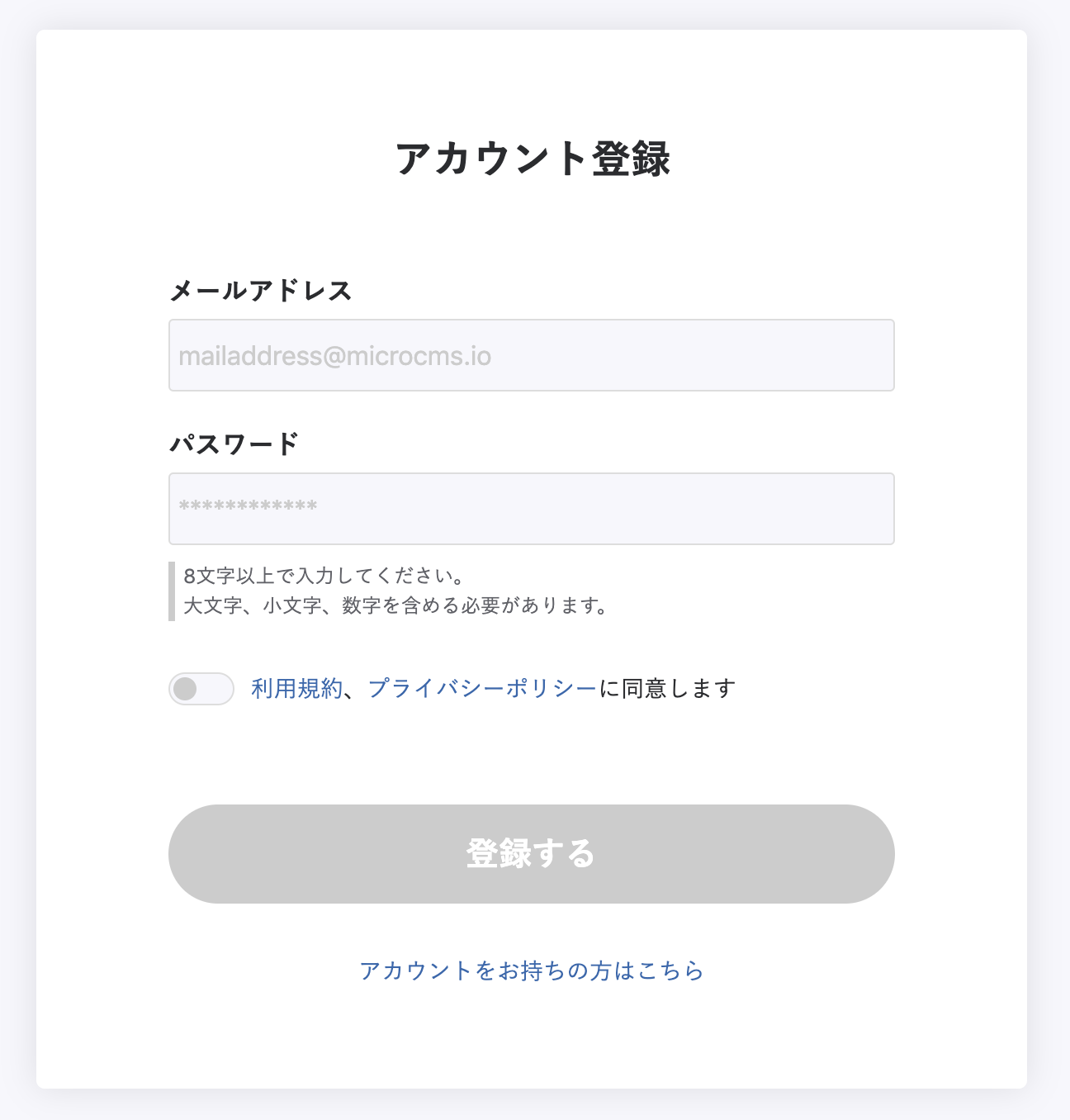1070x1120 pixels.
Task: Open the プライバシーポリシー link
Action: [x=482, y=689]
